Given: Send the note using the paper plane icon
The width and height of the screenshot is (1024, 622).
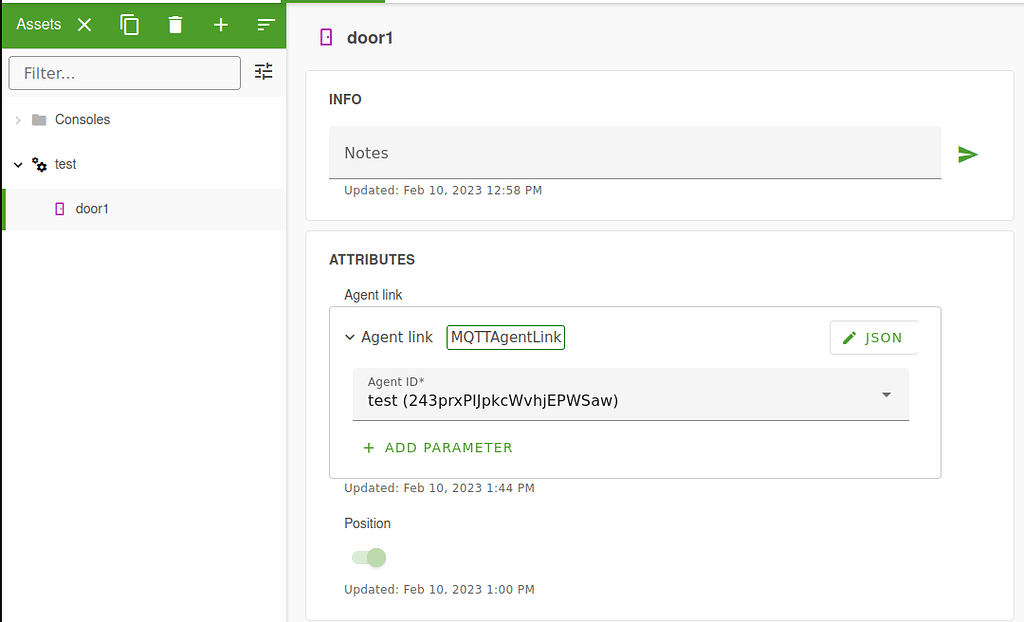Looking at the screenshot, I should pyautogui.click(x=967, y=154).
